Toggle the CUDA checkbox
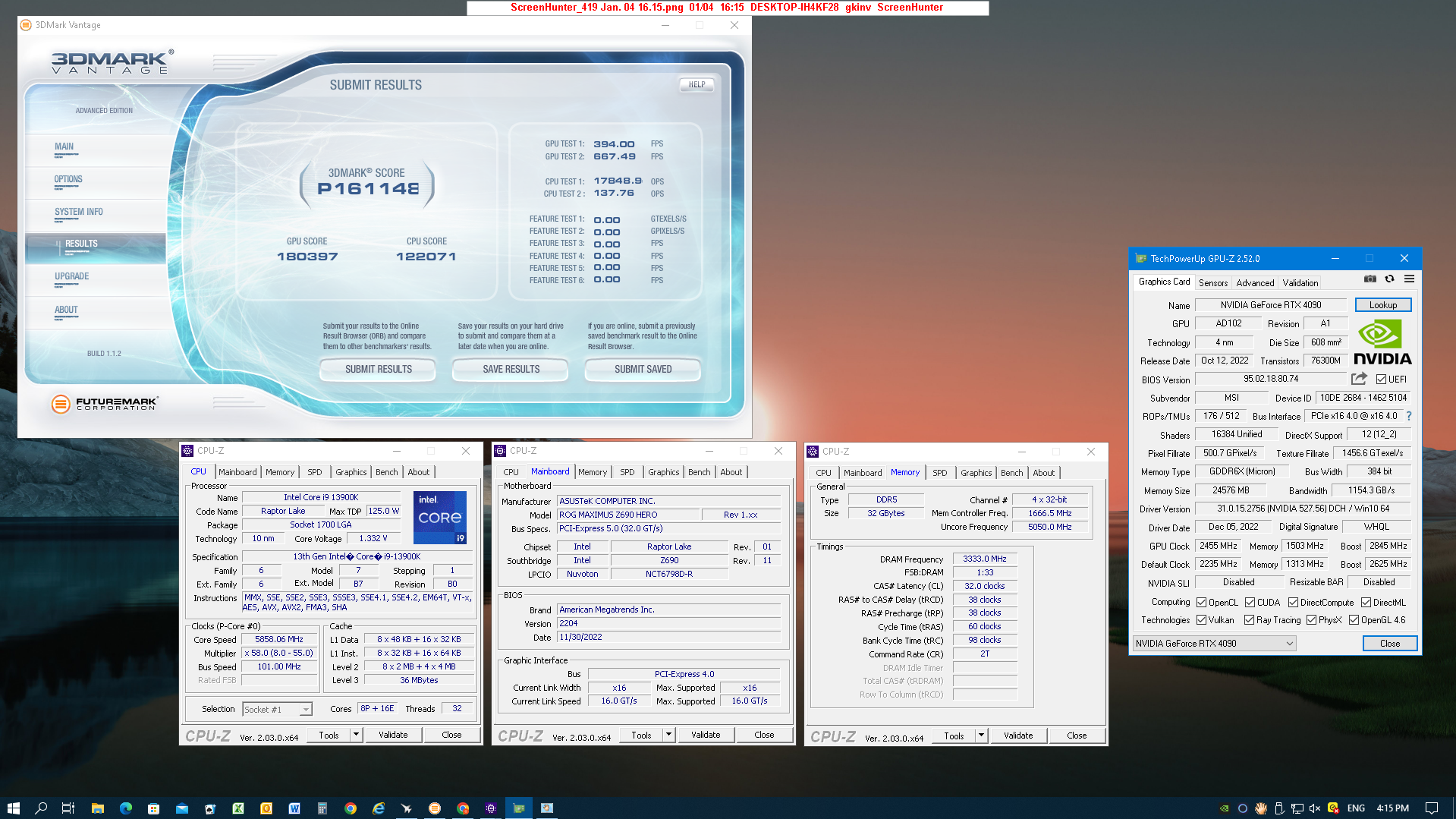 [x=1250, y=602]
